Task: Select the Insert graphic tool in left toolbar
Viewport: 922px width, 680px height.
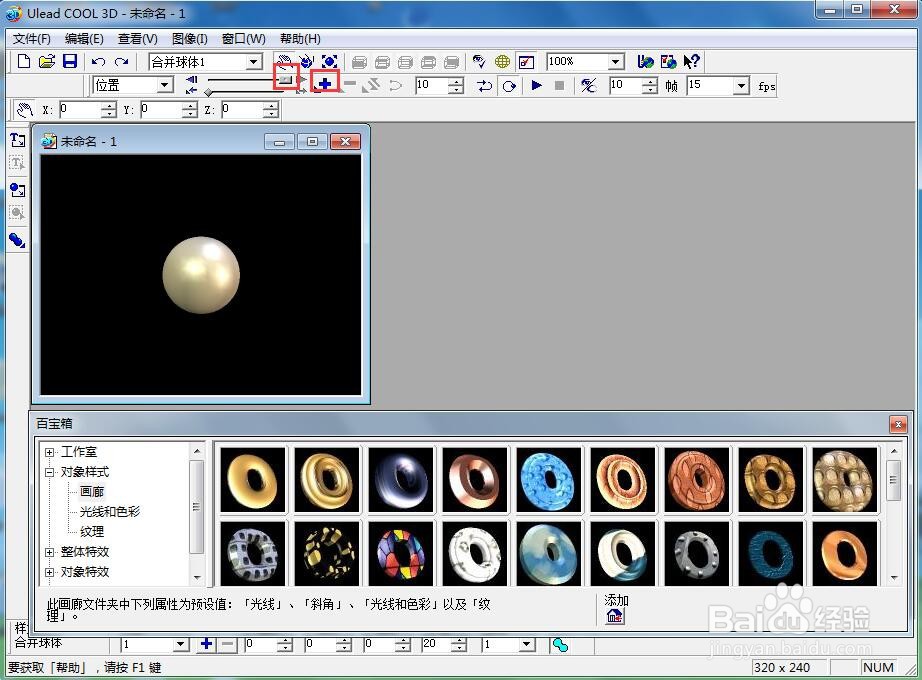Action: pos(18,190)
